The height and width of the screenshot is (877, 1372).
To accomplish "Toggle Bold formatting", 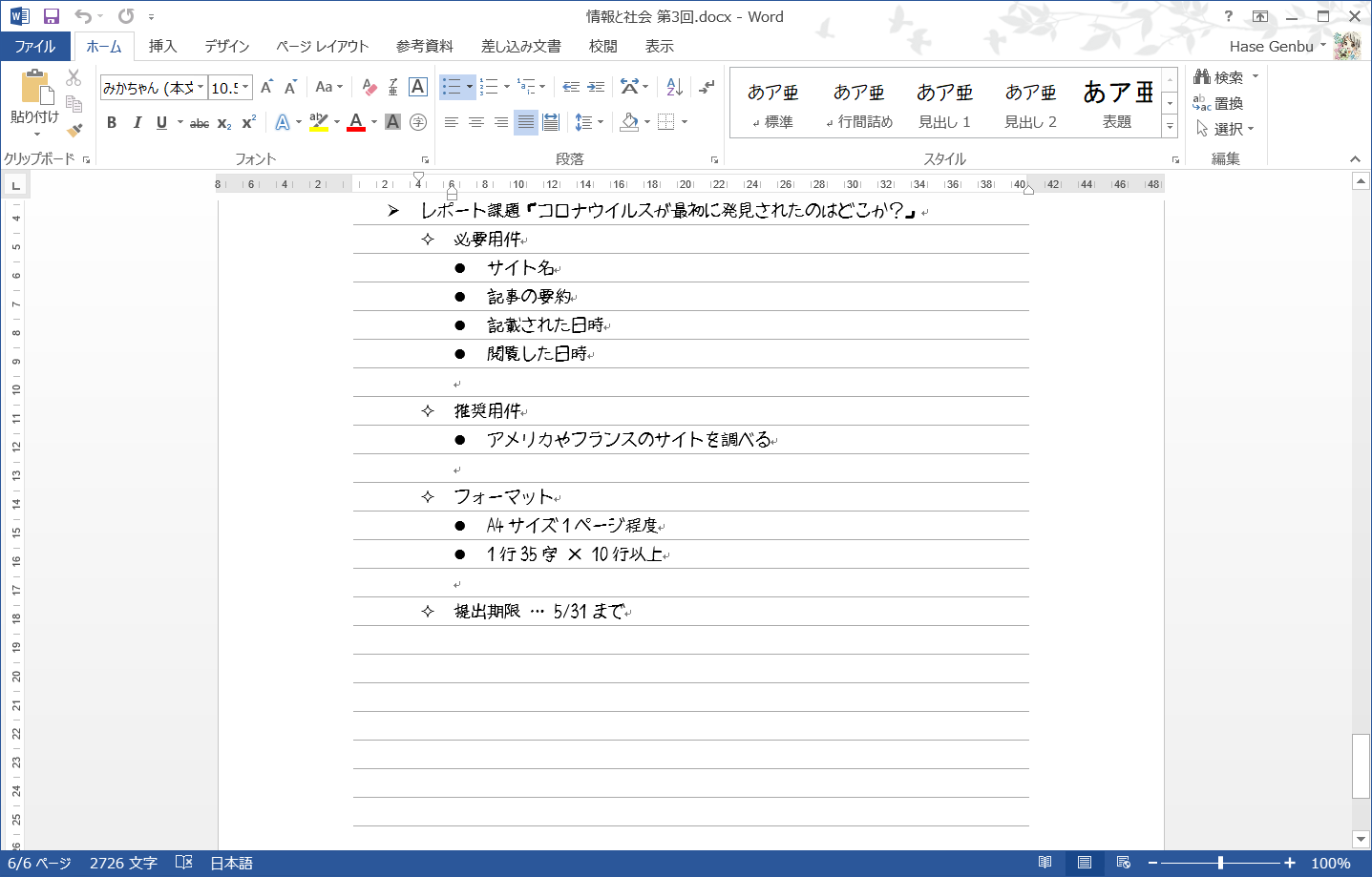I will coord(112,122).
